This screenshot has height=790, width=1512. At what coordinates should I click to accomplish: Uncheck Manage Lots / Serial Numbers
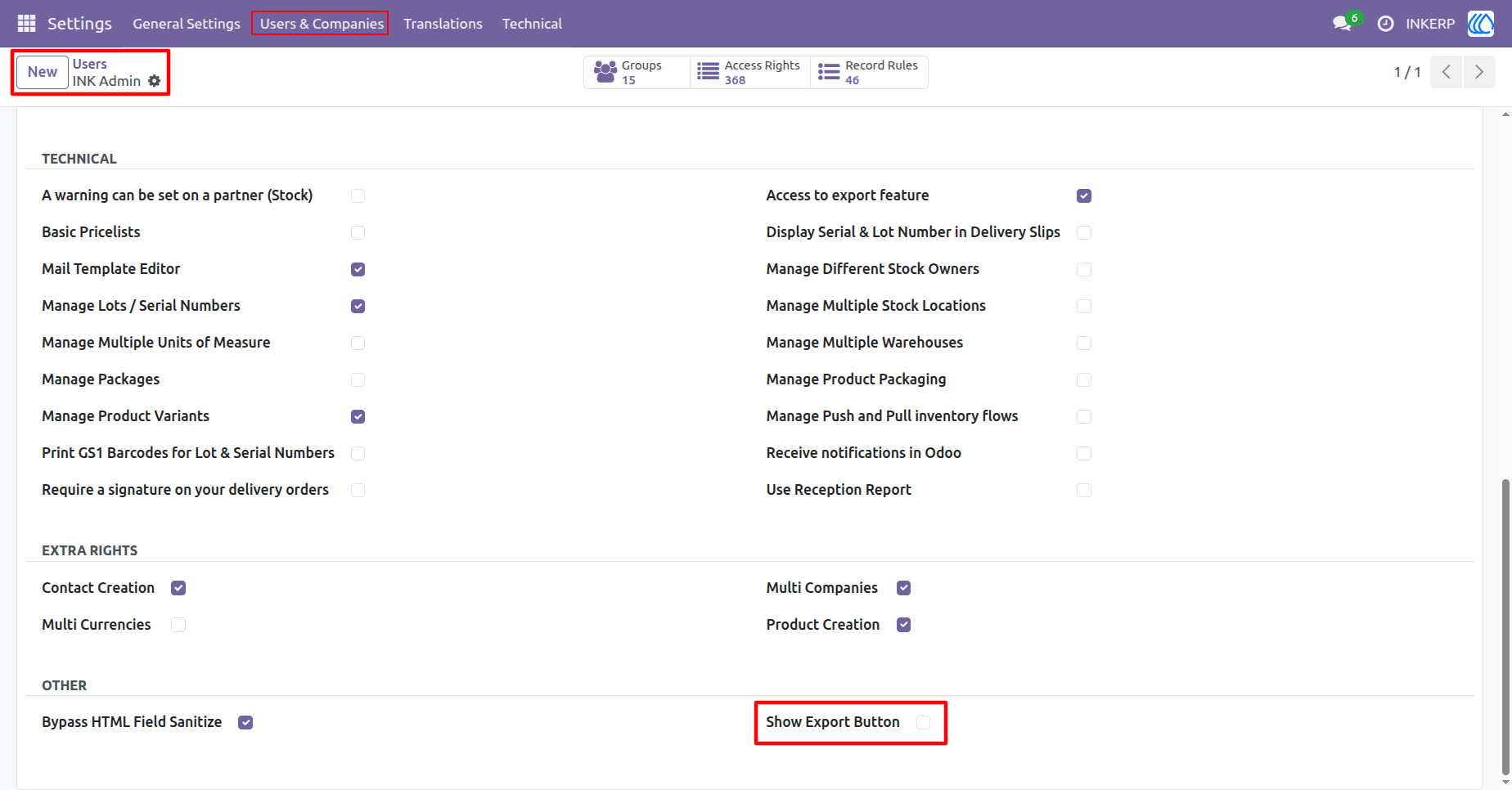pos(358,306)
